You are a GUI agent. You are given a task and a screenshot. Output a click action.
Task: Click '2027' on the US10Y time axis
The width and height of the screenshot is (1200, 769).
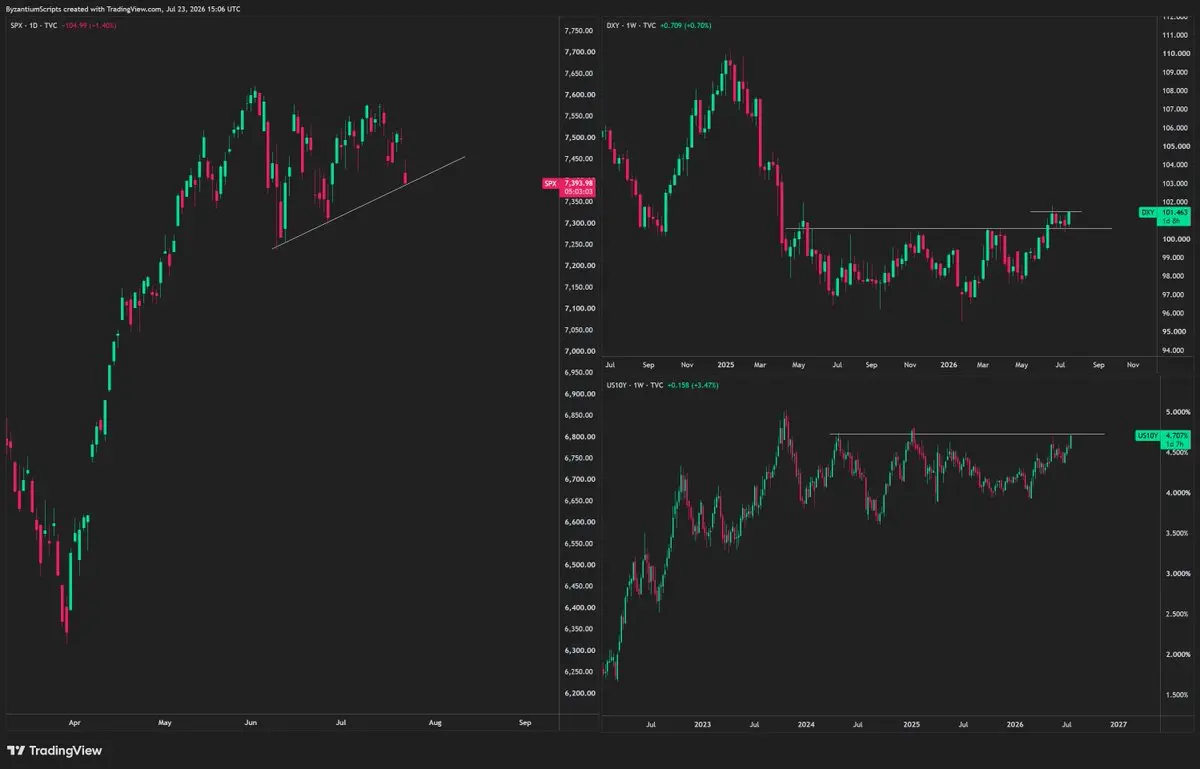coord(1119,723)
